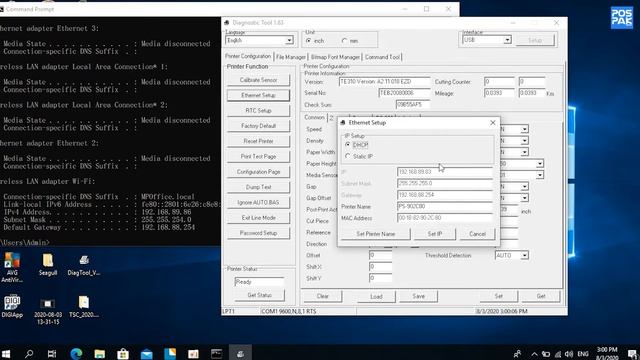The height and width of the screenshot is (360, 640).
Task: Open the DIGIApp desktop icon
Action: coord(12,306)
